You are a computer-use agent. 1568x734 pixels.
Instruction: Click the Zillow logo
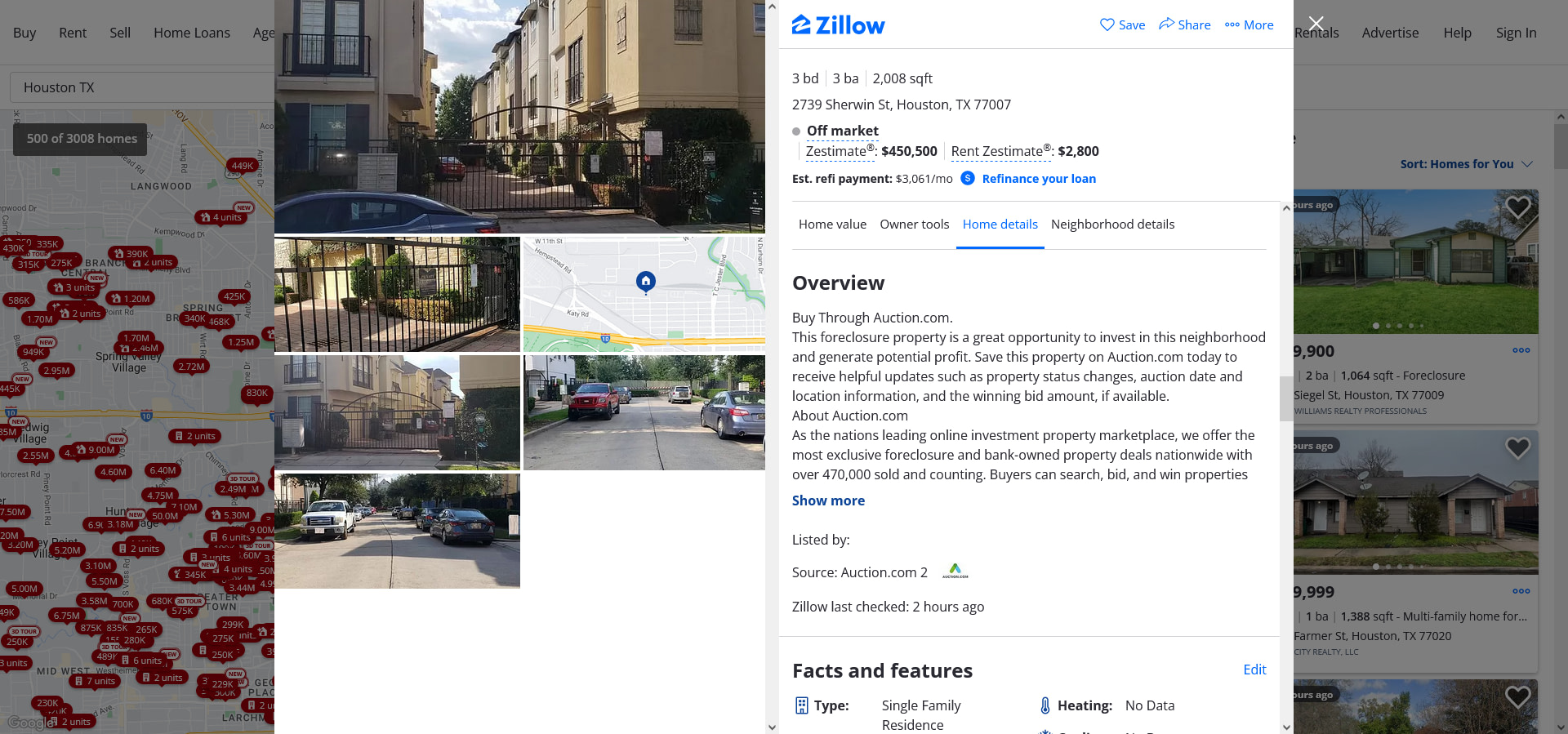pyautogui.click(x=838, y=25)
